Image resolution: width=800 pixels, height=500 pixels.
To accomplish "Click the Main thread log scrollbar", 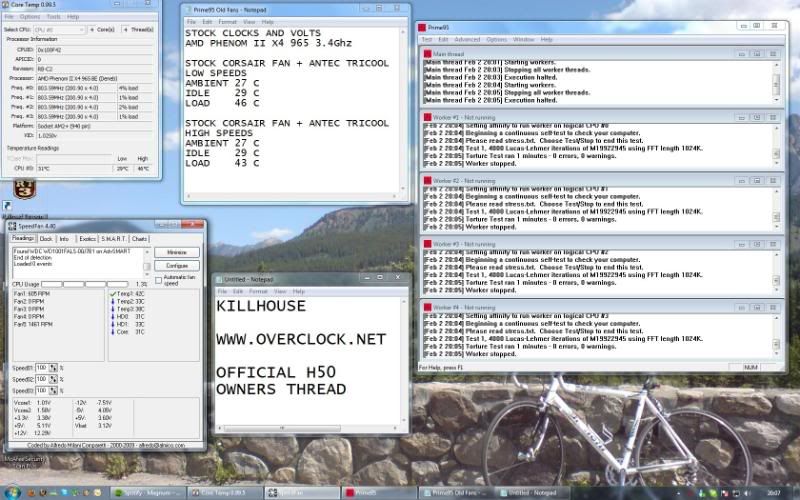I will tap(777, 82).
